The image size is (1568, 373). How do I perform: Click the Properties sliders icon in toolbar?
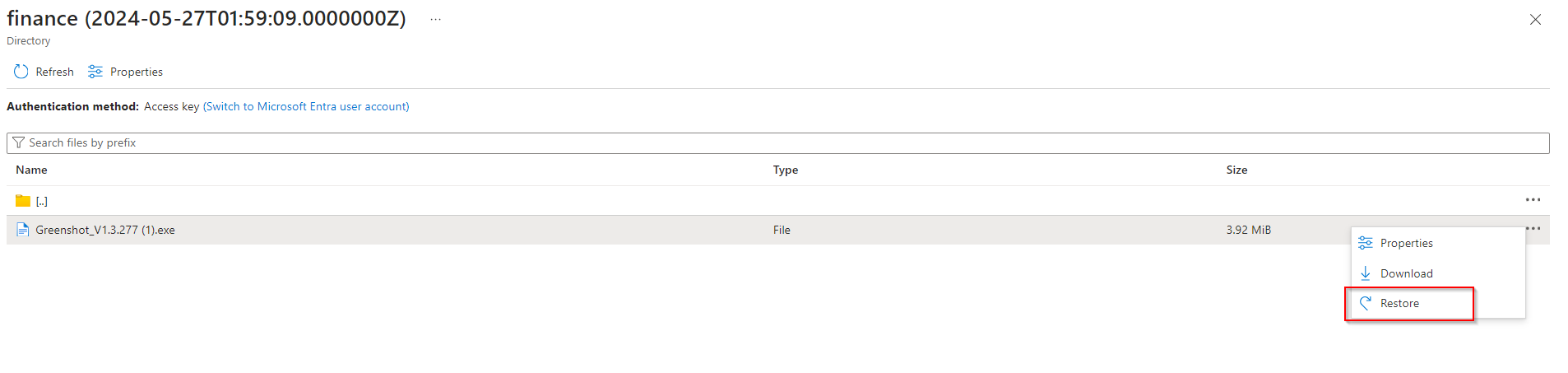coord(95,72)
